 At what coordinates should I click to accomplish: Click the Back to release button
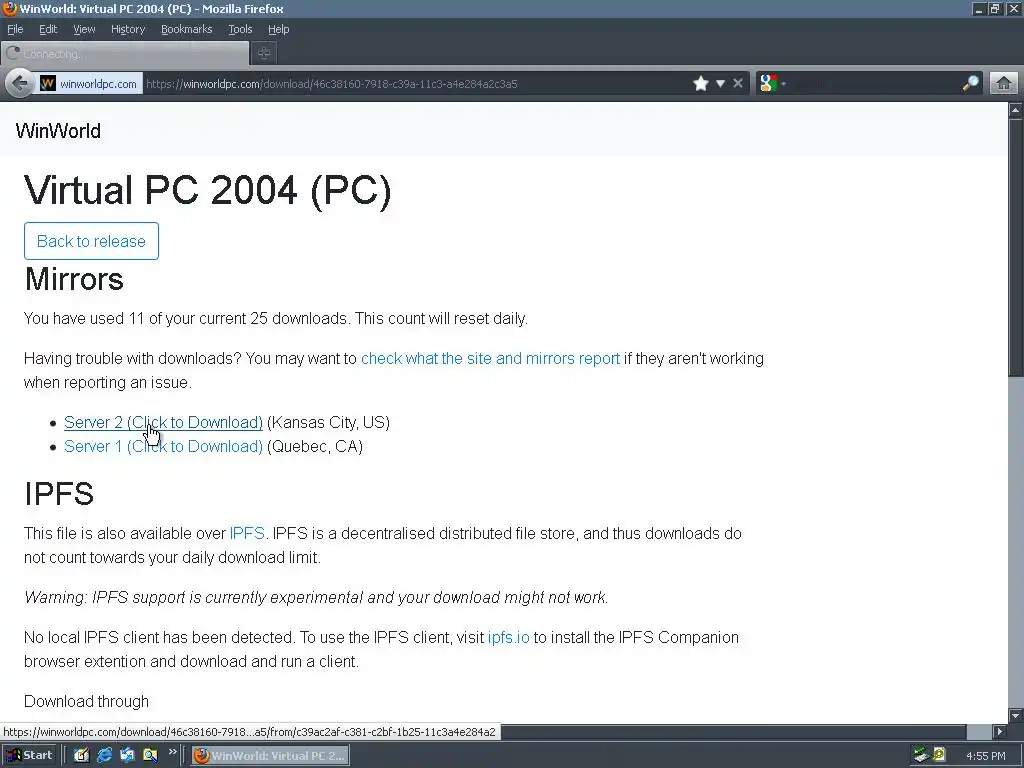pyautogui.click(x=91, y=241)
